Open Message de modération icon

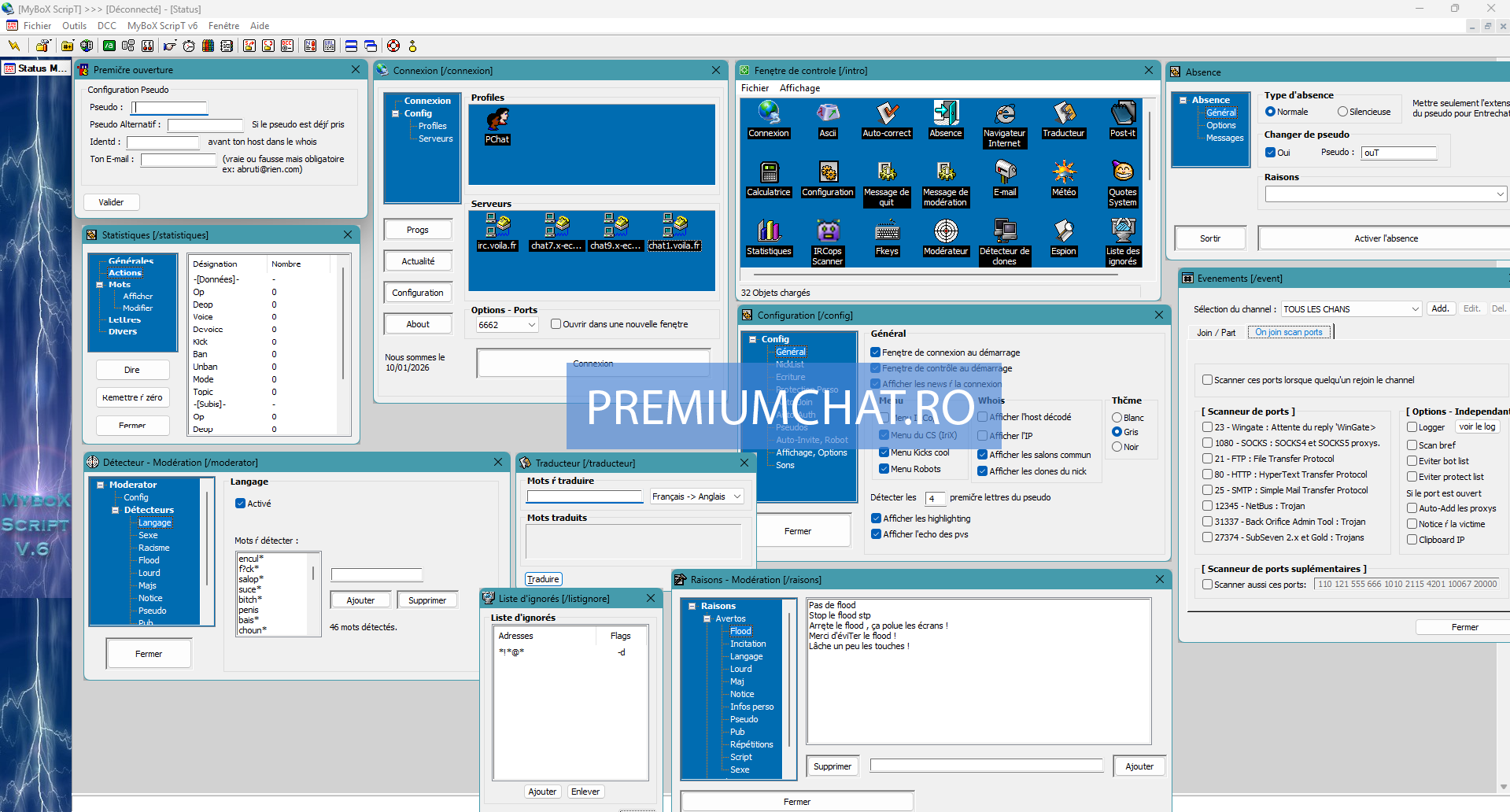(946, 184)
